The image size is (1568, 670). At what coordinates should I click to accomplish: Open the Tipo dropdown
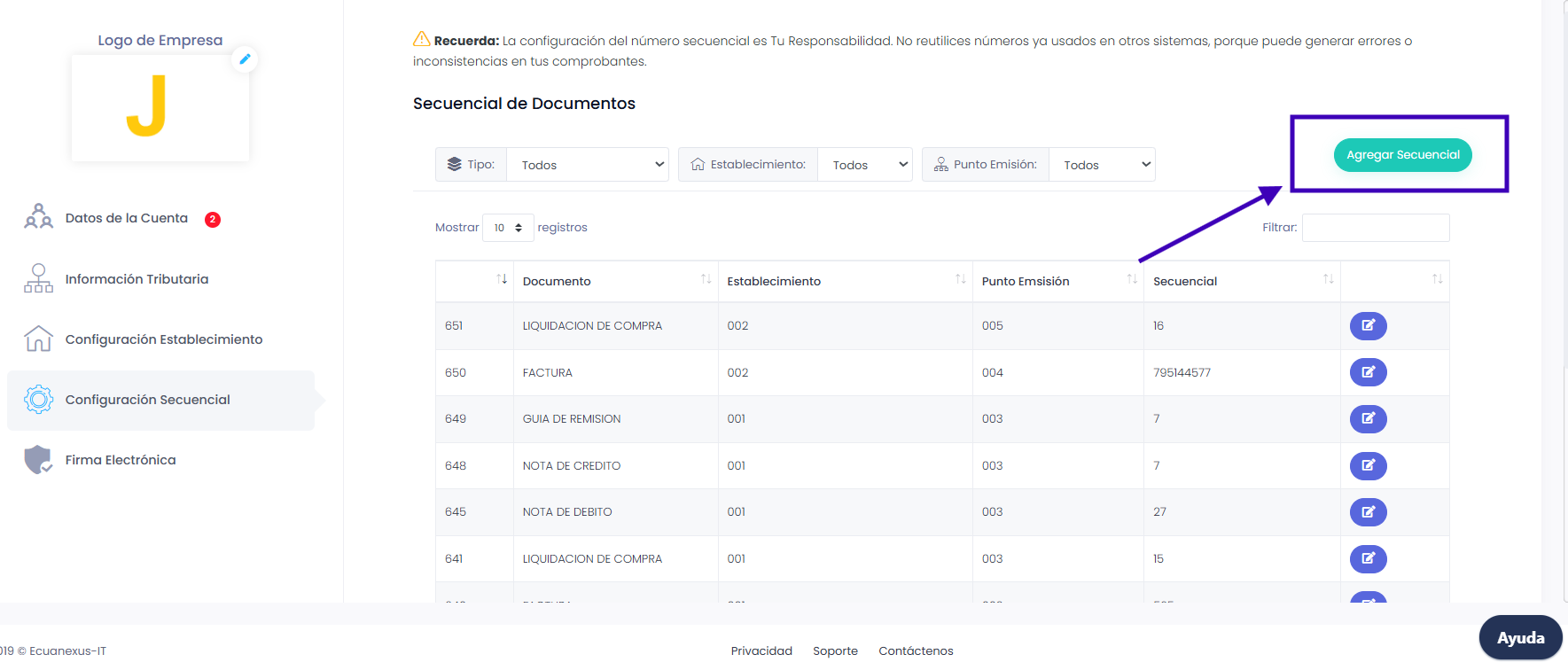(588, 165)
